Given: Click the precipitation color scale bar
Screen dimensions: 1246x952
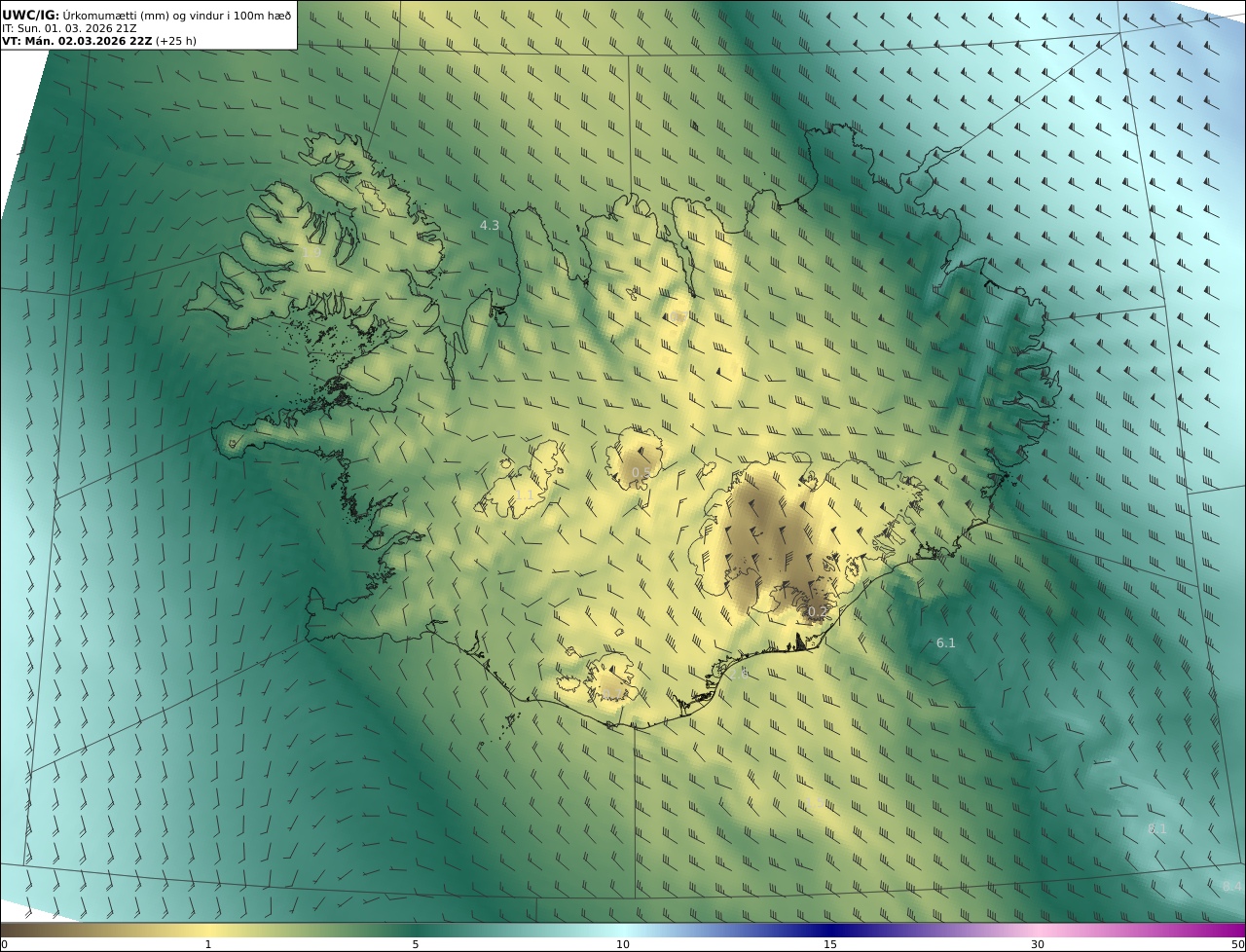Looking at the screenshot, I should tap(623, 930).
